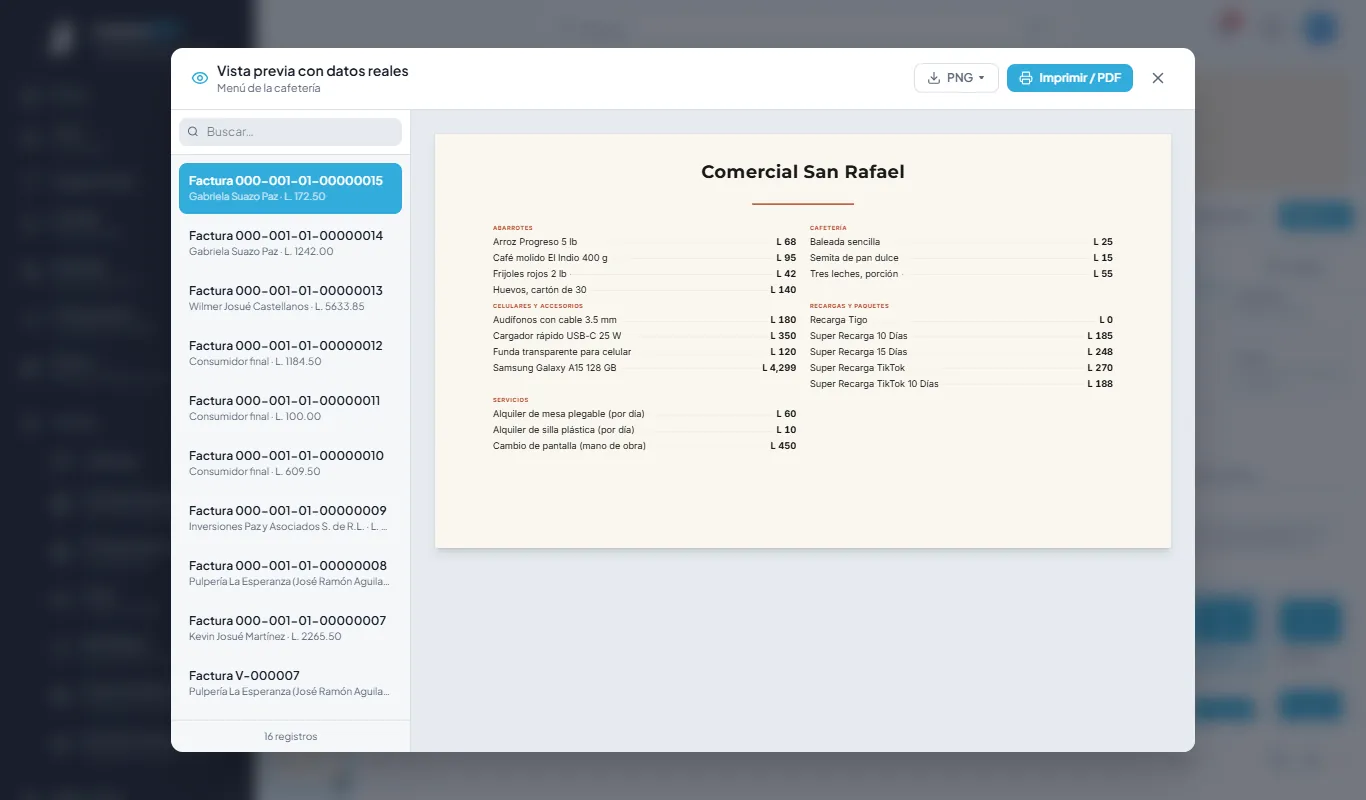Open the PNG download format dropdown
Image resolution: width=1366 pixels, height=800 pixels.
click(x=956, y=78)
